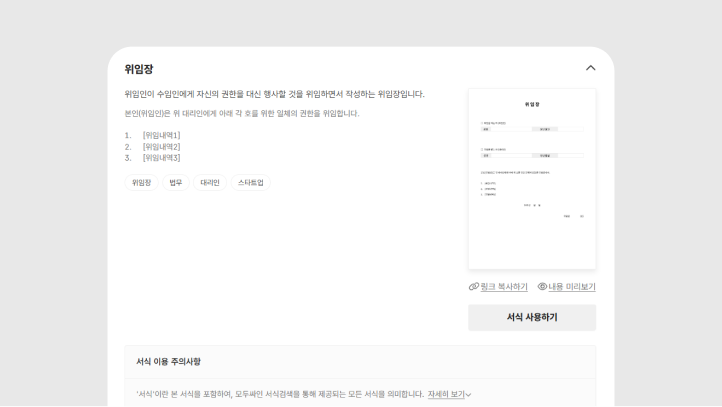This screenshot has width=722, height=407.
Task: Select the 법무 tag chip
Action: coord(176,183)
